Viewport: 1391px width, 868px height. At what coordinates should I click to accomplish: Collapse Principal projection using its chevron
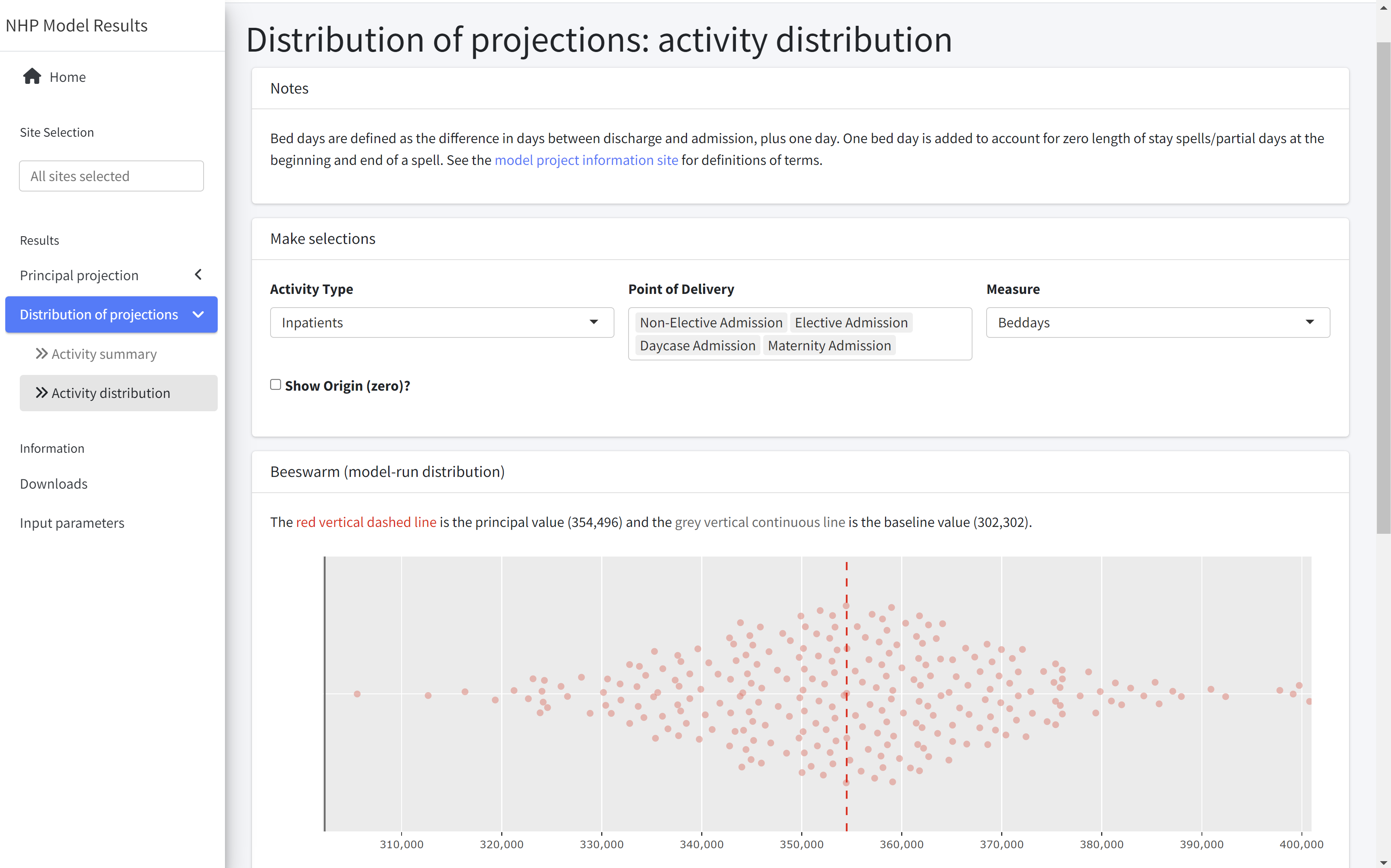click(198, 275)
